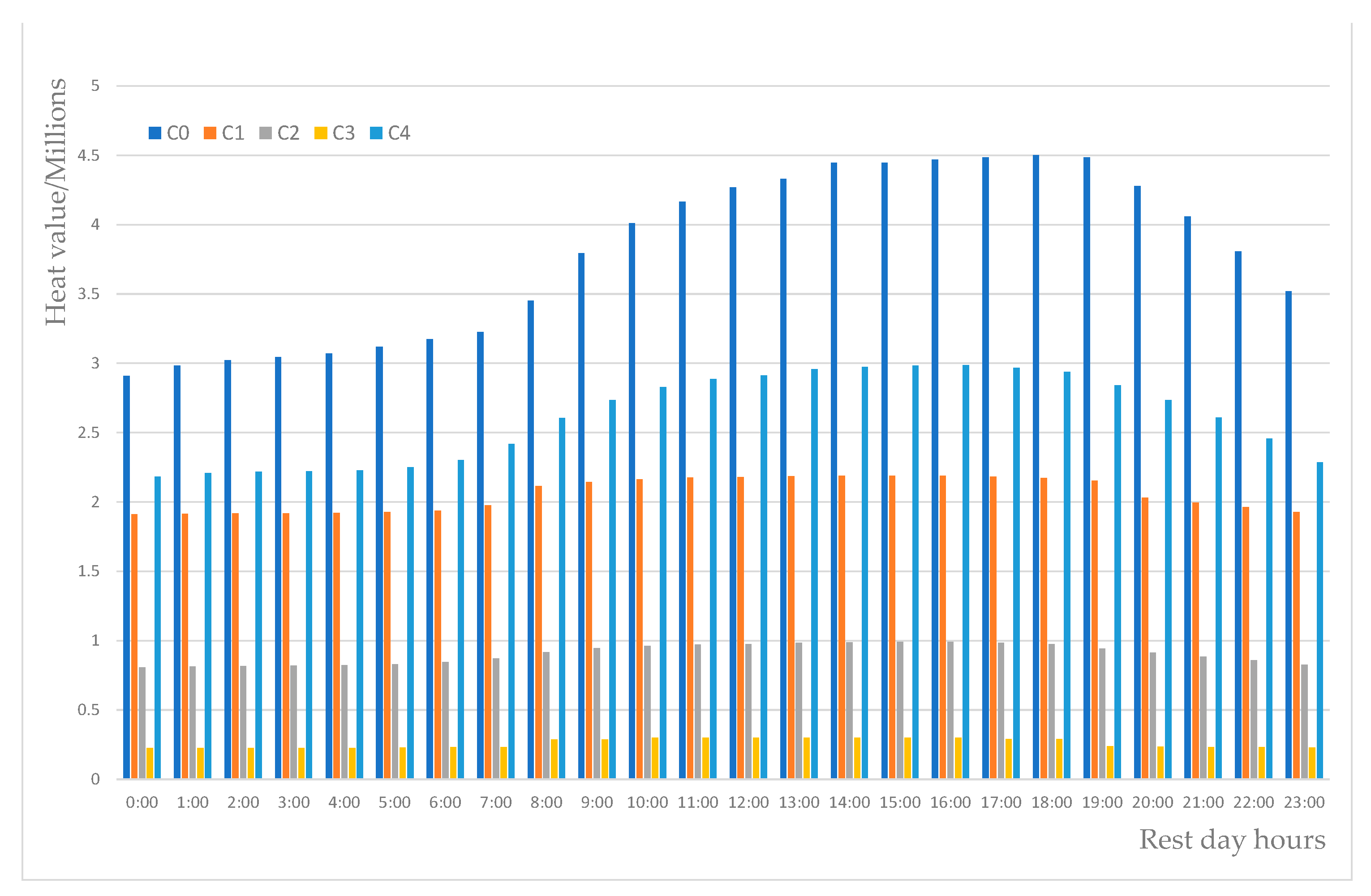Viewport: 1371px width, 896px height.
Task: Select the tallest C0 bar at 18:00
Action: tap(1036, 467)
